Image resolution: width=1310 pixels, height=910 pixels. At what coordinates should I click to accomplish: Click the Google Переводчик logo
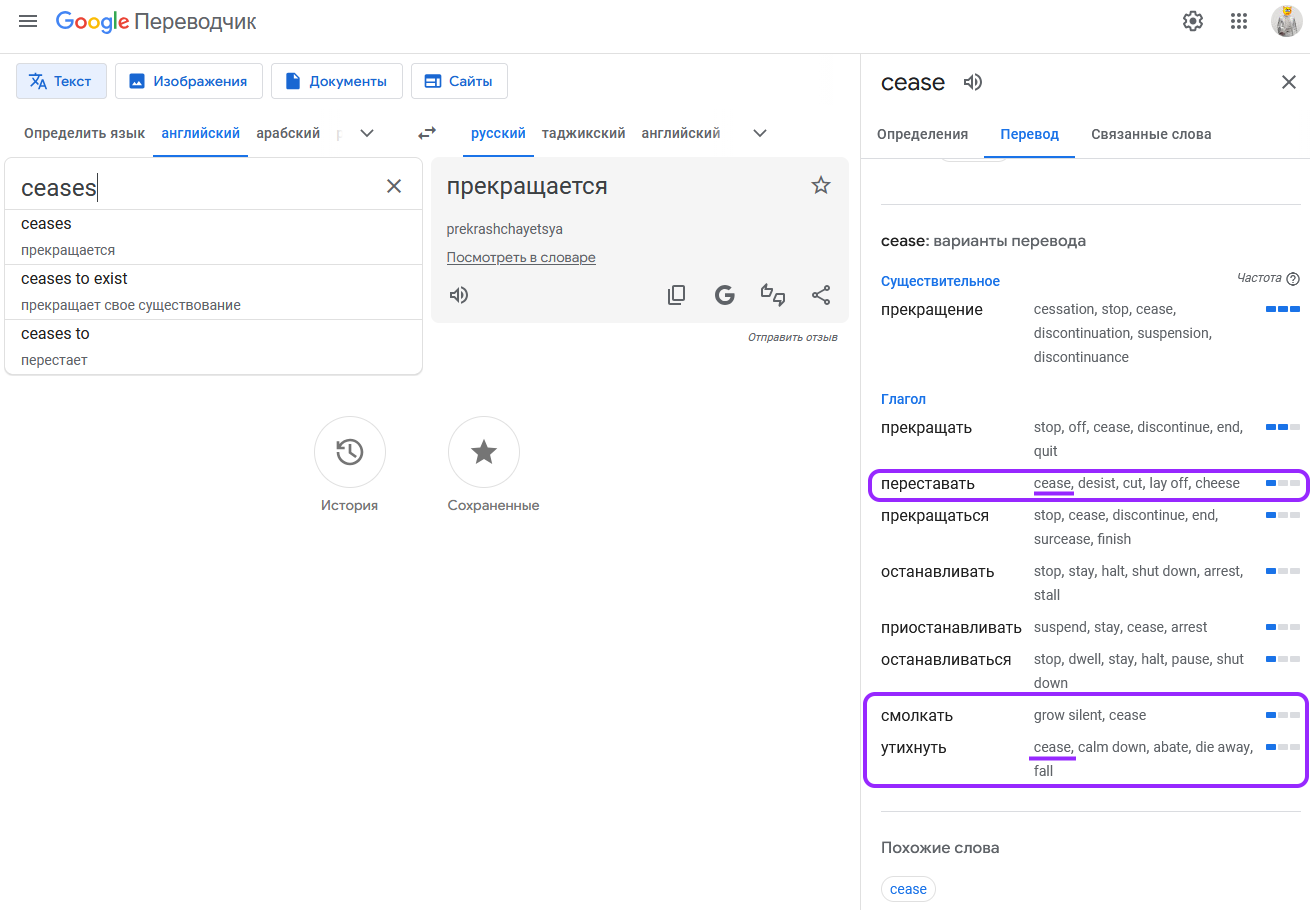click(156, 21)
